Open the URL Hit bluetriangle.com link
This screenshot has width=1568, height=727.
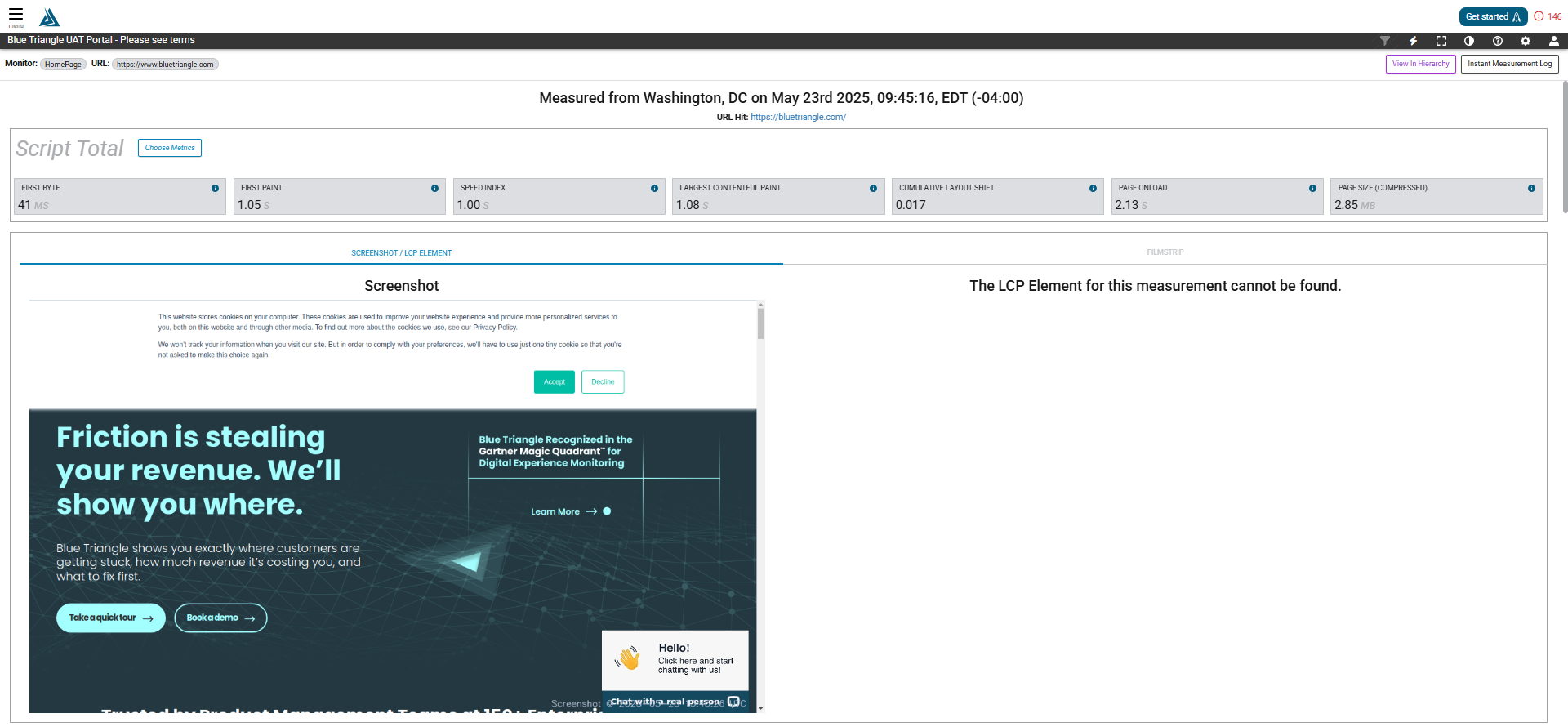click(798, 117)
